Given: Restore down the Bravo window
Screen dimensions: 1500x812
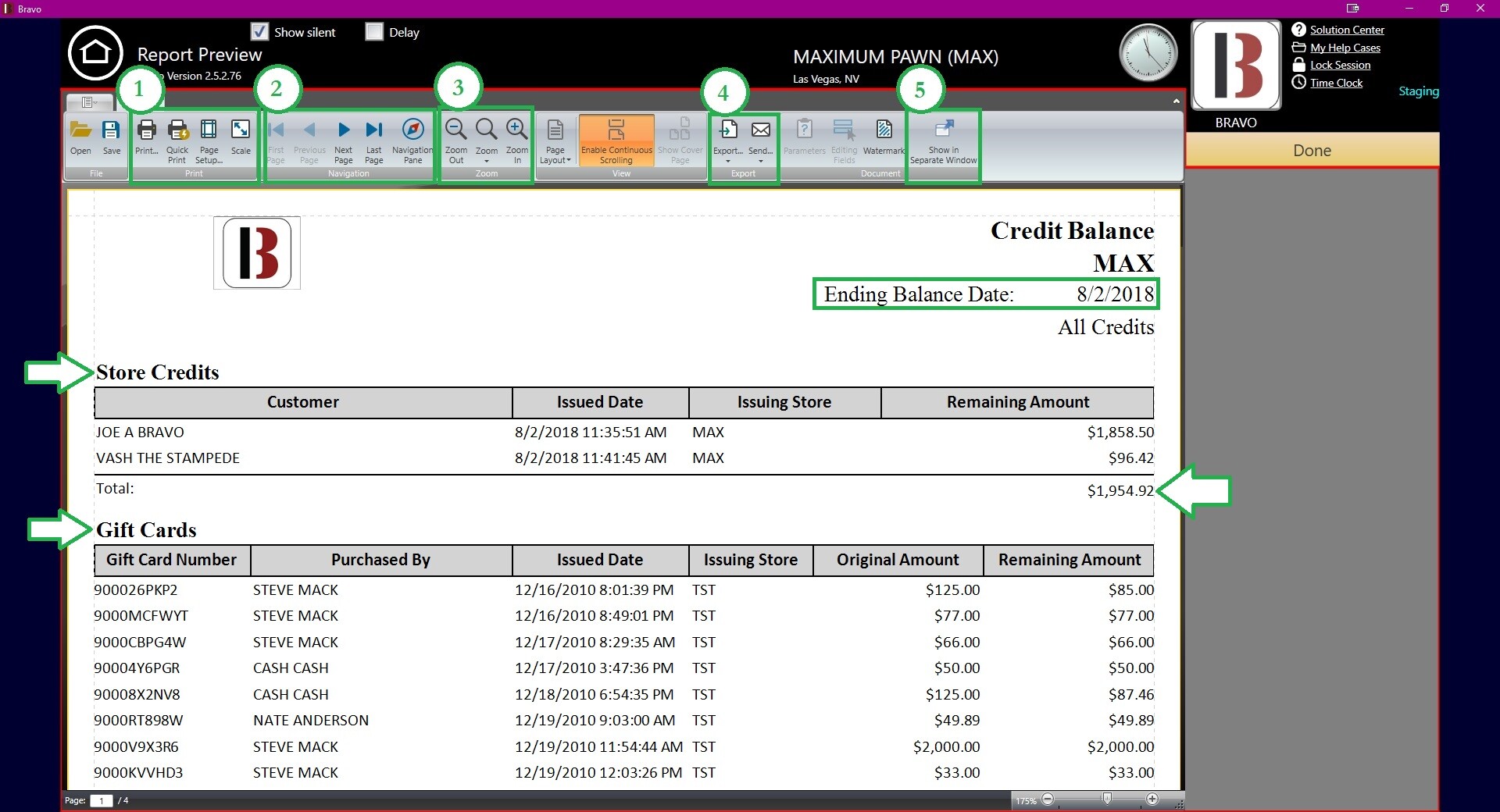Looking at the screenshot, I should tap(1445, 8).
